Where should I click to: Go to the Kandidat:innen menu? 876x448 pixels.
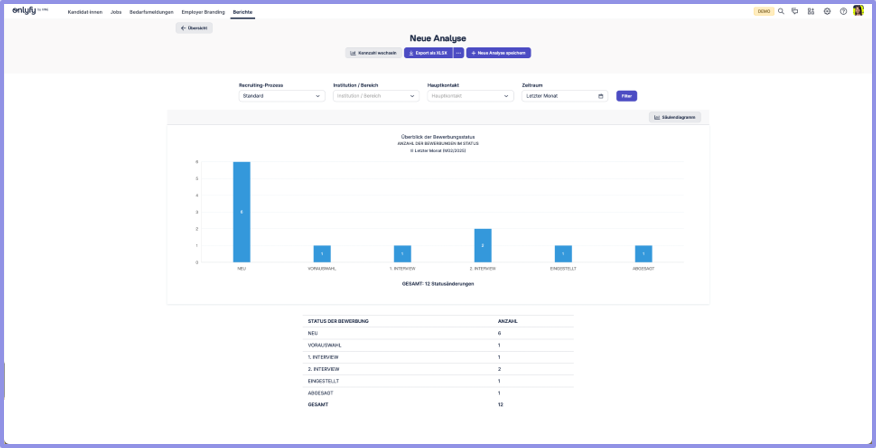tap(85, 12)
